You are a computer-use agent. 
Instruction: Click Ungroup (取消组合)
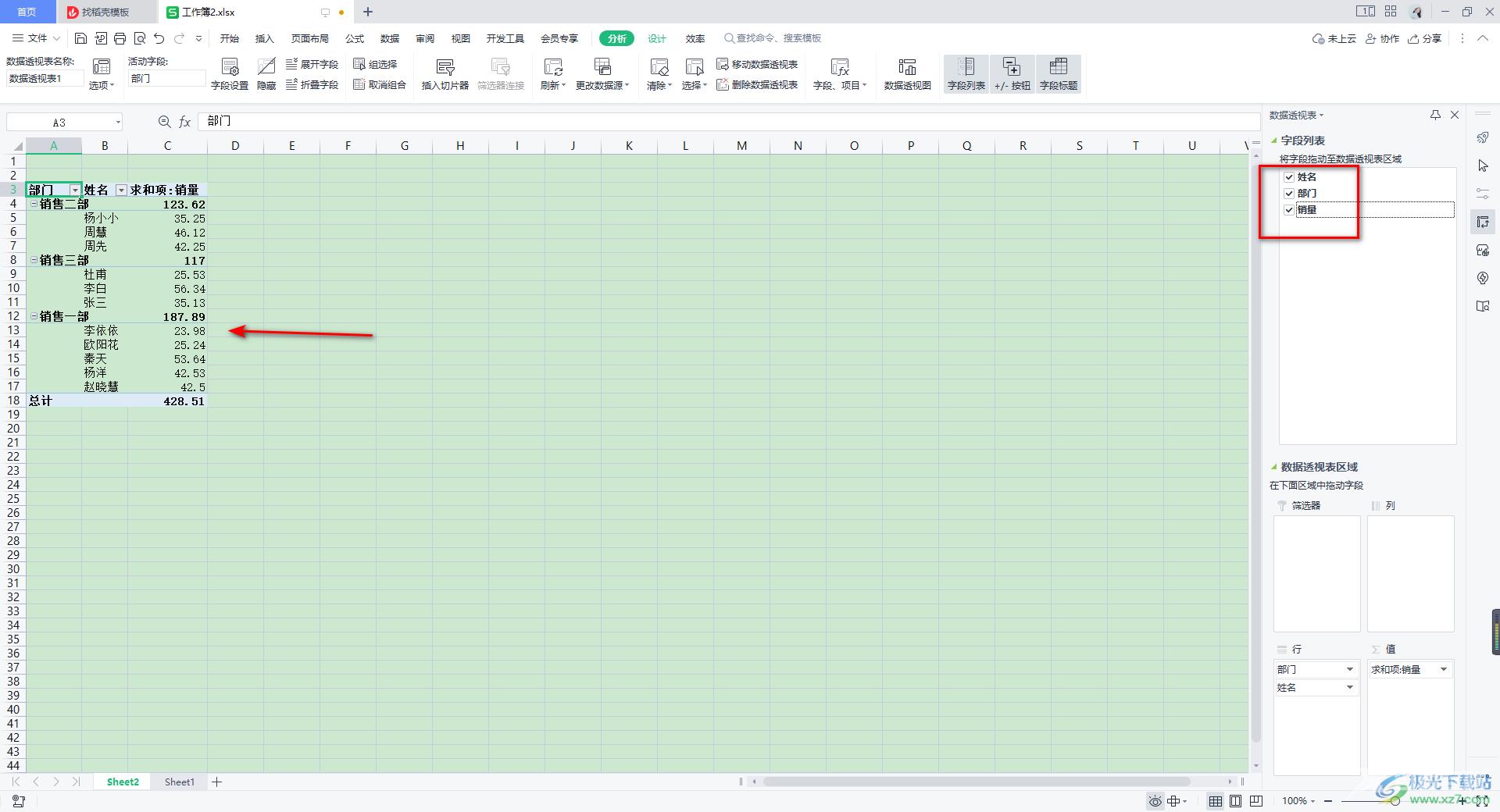[x=380, y=84]
